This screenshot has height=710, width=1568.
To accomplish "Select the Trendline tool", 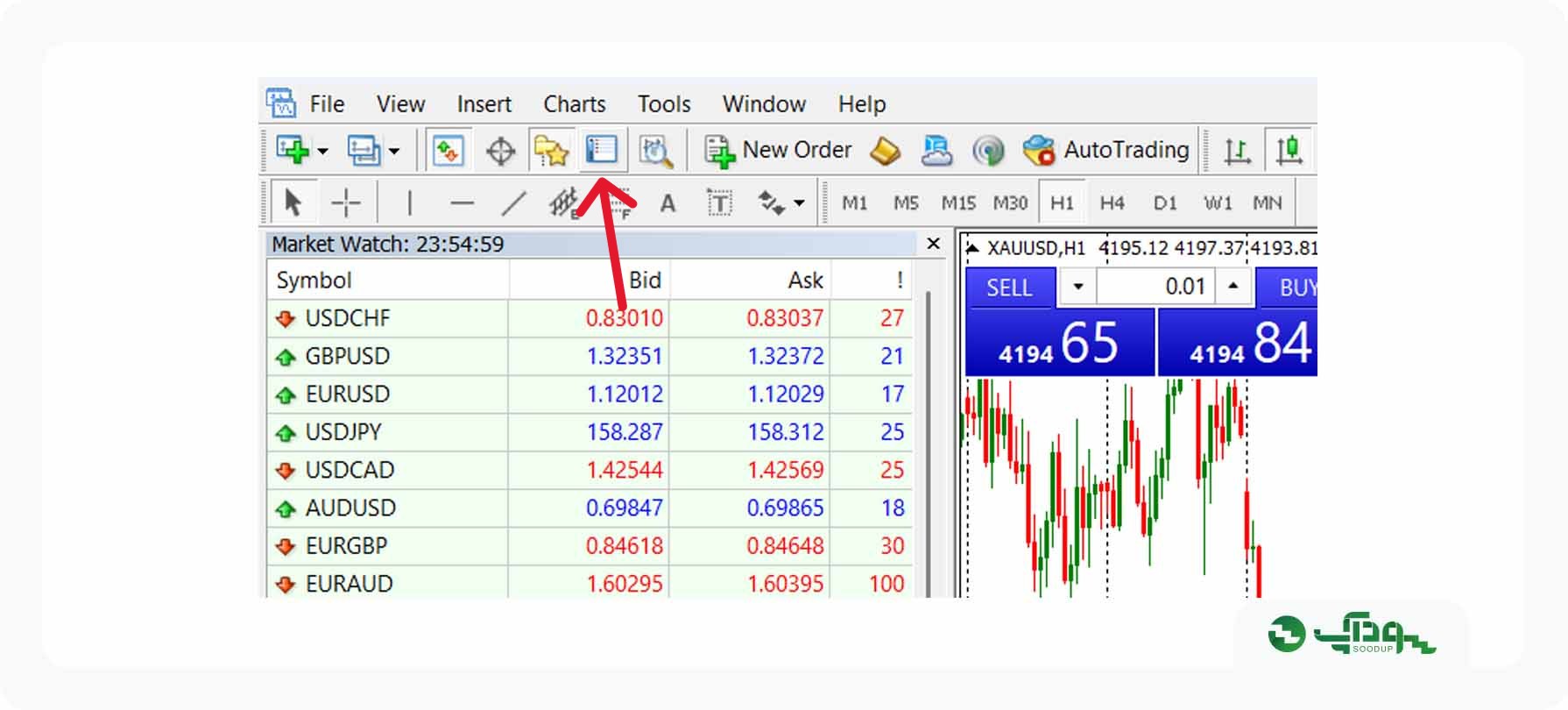I will coord(513,203).
